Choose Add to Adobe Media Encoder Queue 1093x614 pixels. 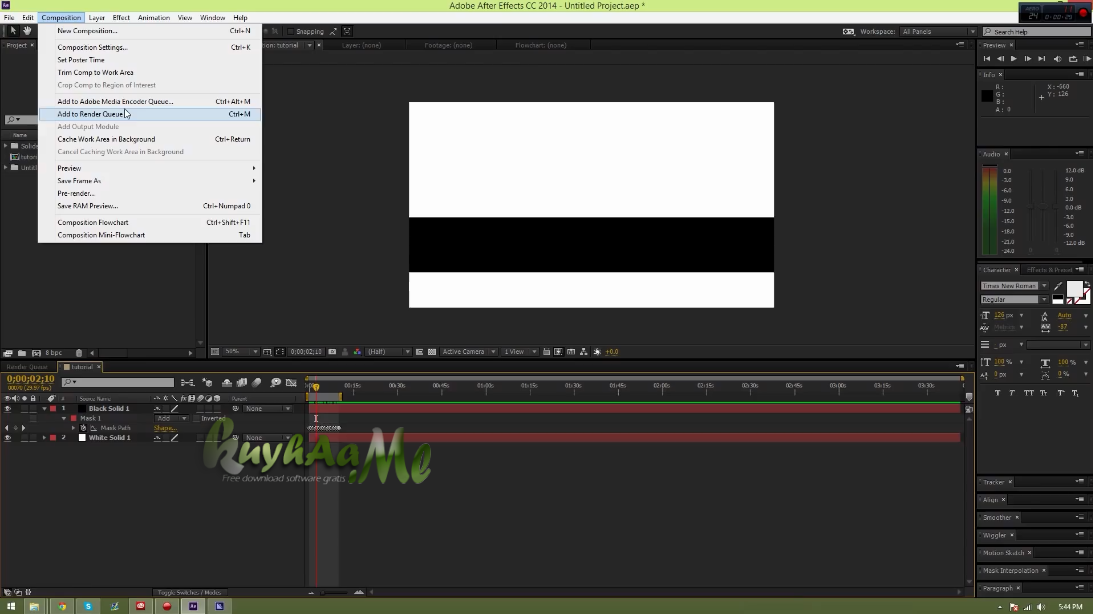(150, 101)
